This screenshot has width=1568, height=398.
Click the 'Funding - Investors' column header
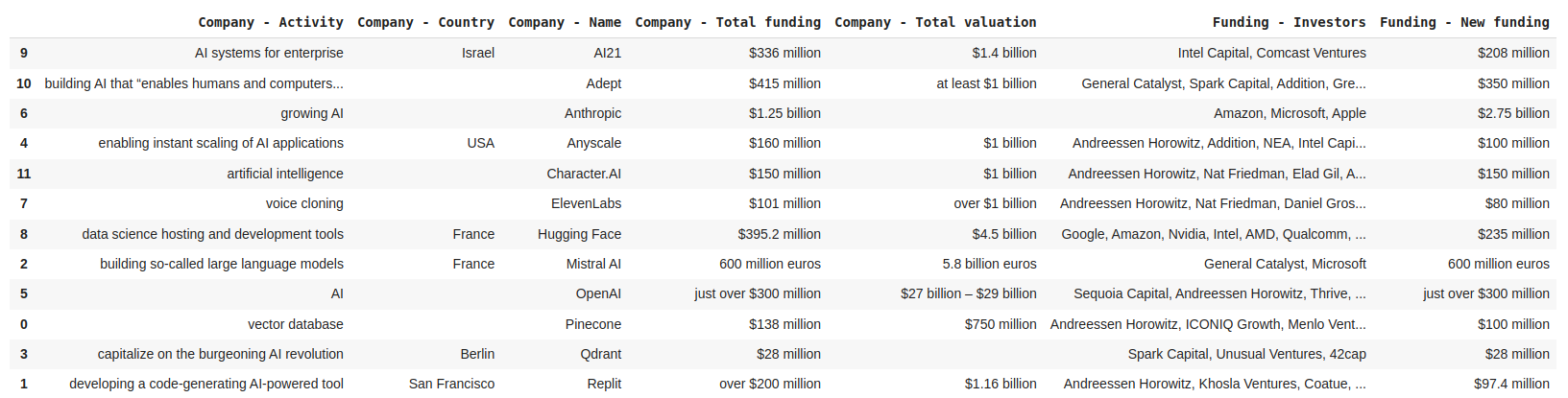click(1289, 22)
